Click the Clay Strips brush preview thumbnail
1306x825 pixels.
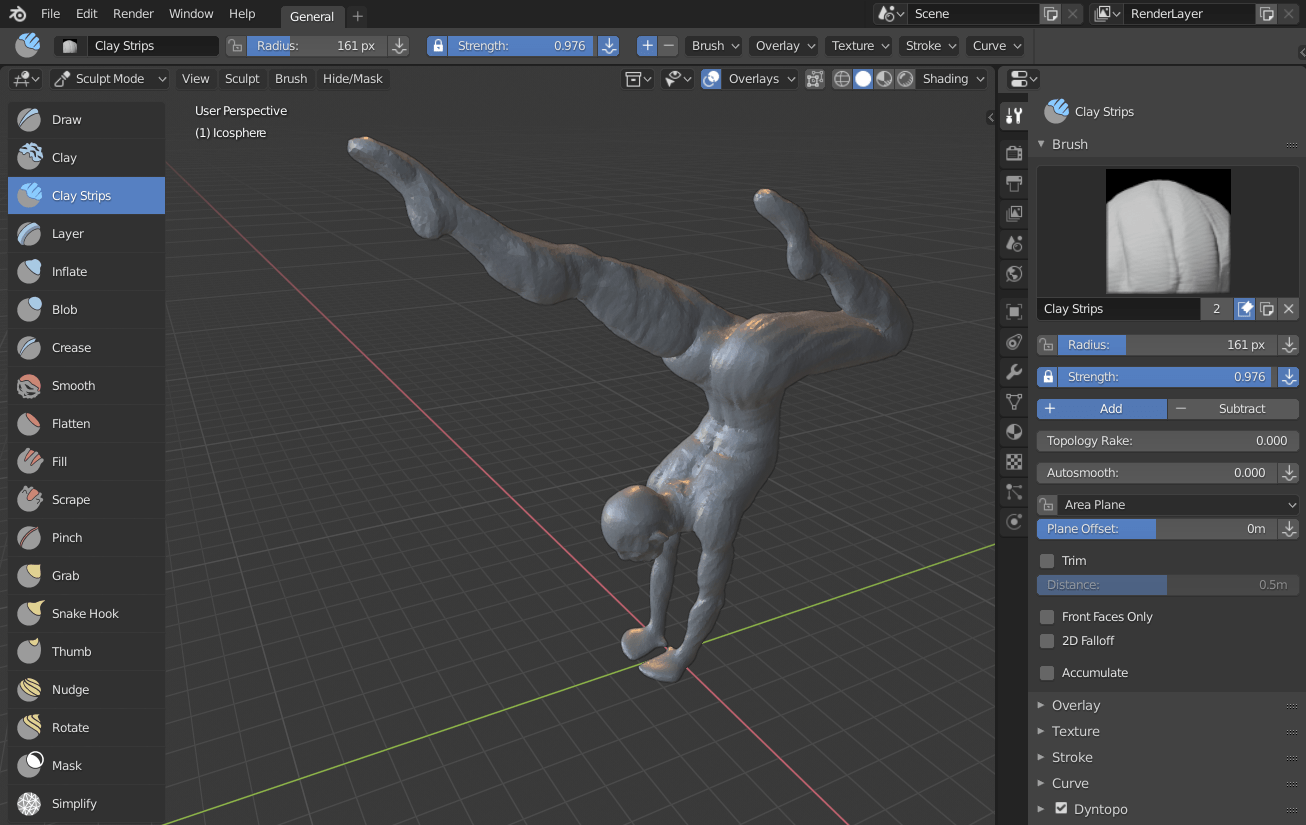pos(1167,231)
